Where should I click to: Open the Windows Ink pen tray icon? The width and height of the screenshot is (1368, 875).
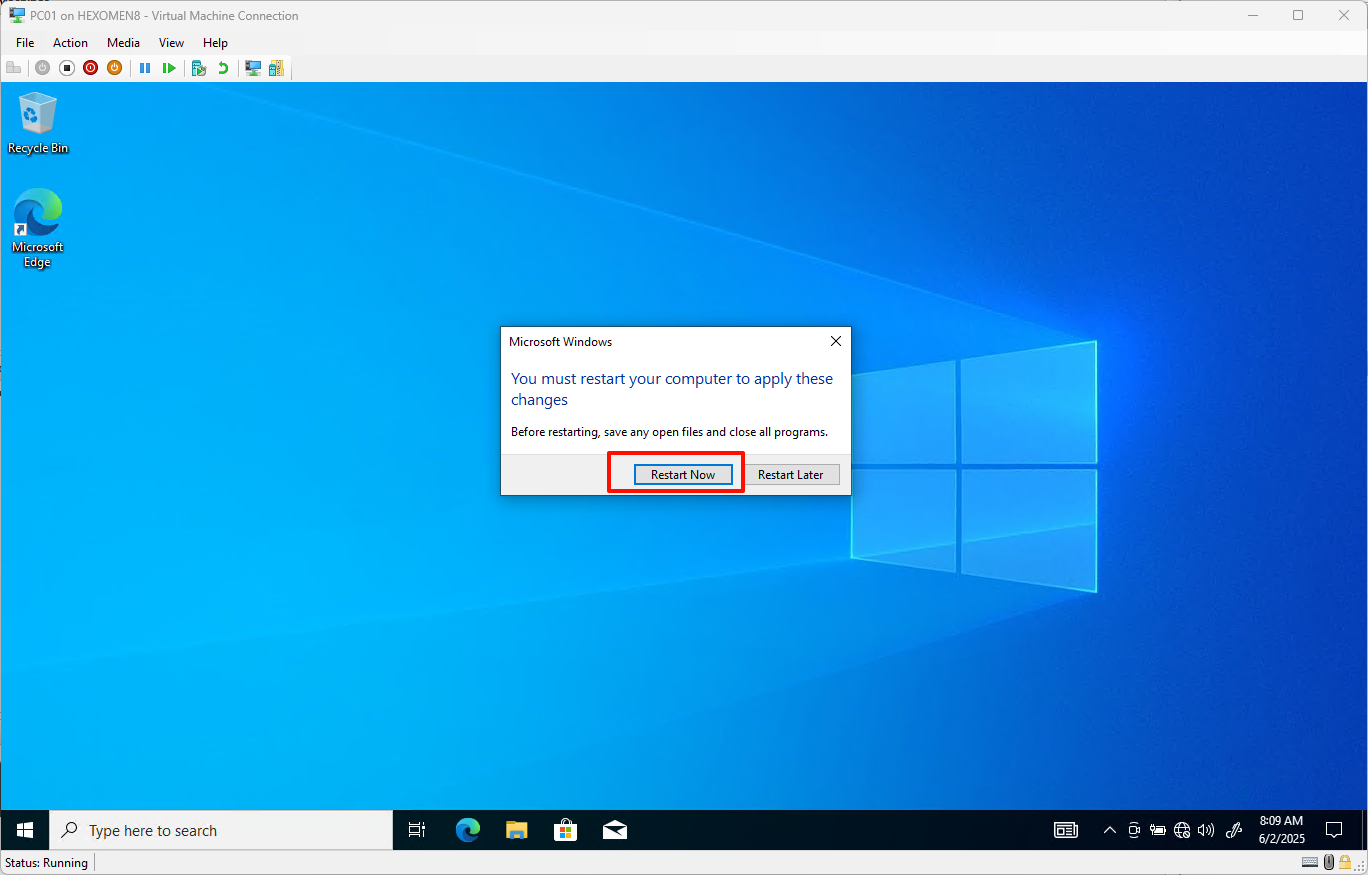pyautogui.click(x=1234, y=830)
